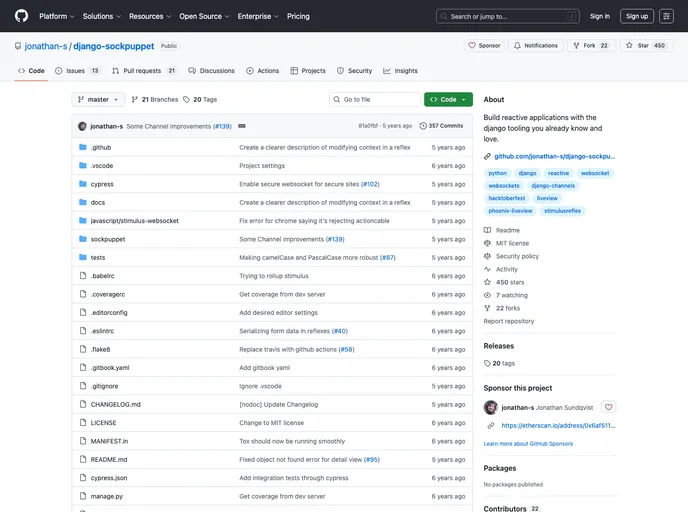Fork the repository

[591, 45]
